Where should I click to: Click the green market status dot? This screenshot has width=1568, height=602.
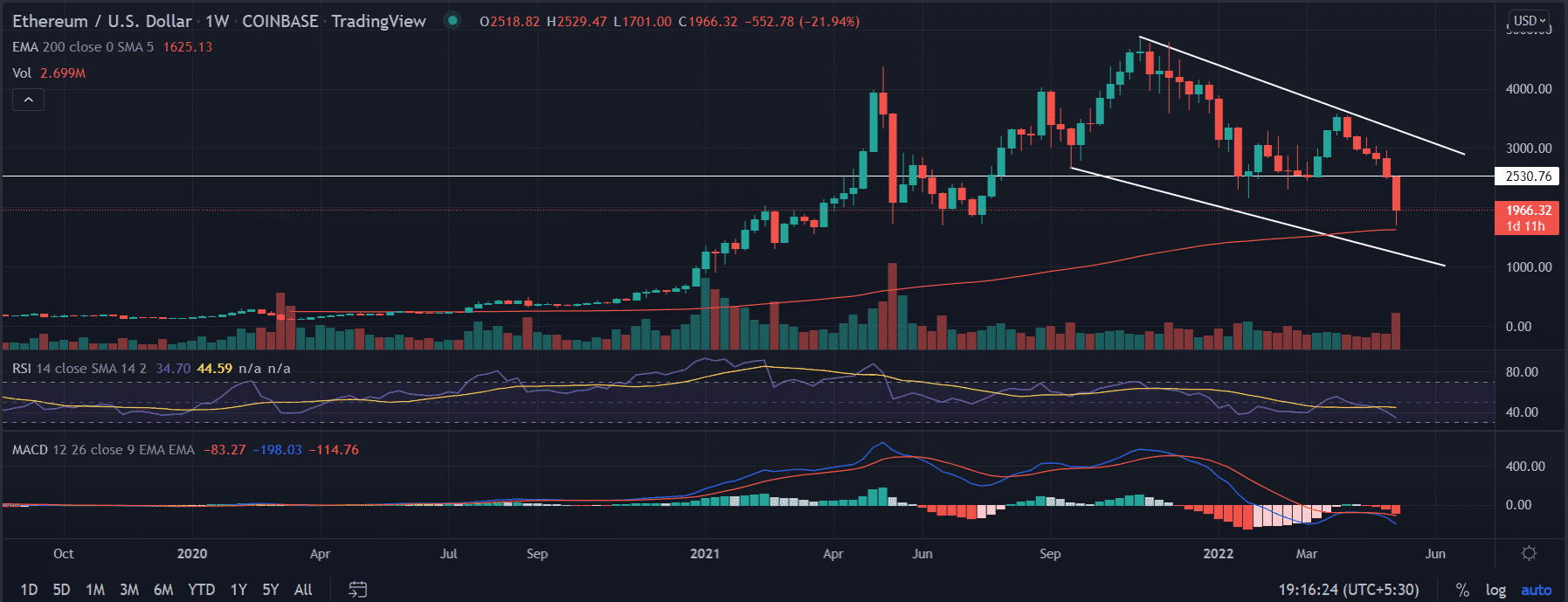point(452,21)
